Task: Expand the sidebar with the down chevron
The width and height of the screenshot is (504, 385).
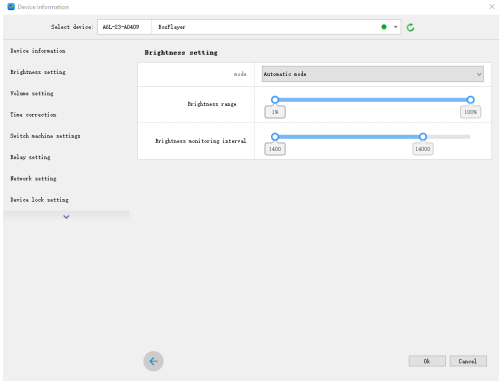Action: [66, 217]
